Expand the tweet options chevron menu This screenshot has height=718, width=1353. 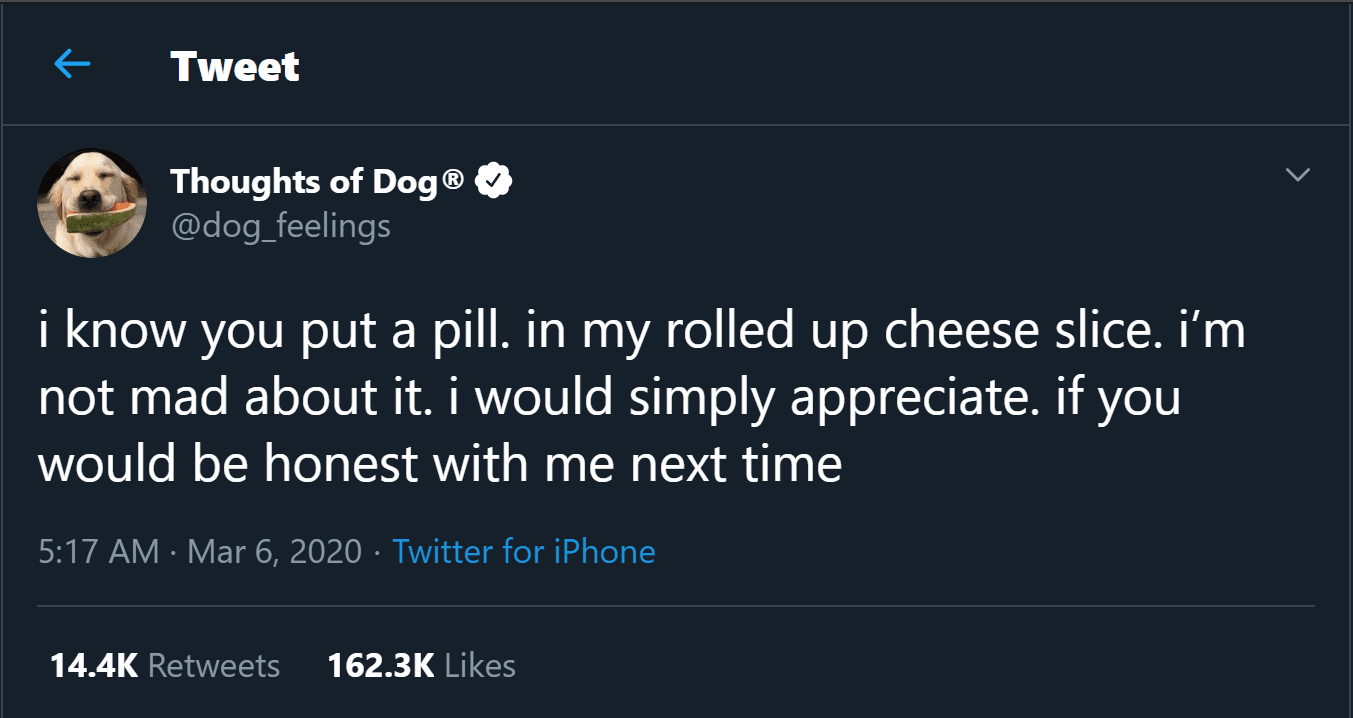(1297, 175)
